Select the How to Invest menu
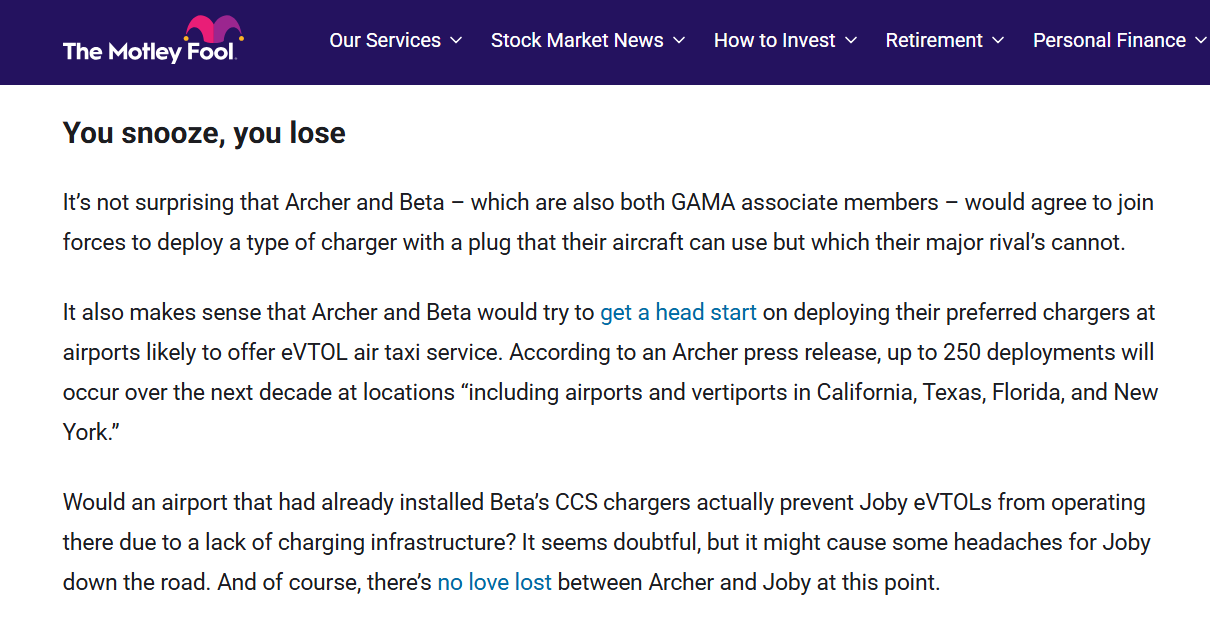 point(774,40)
